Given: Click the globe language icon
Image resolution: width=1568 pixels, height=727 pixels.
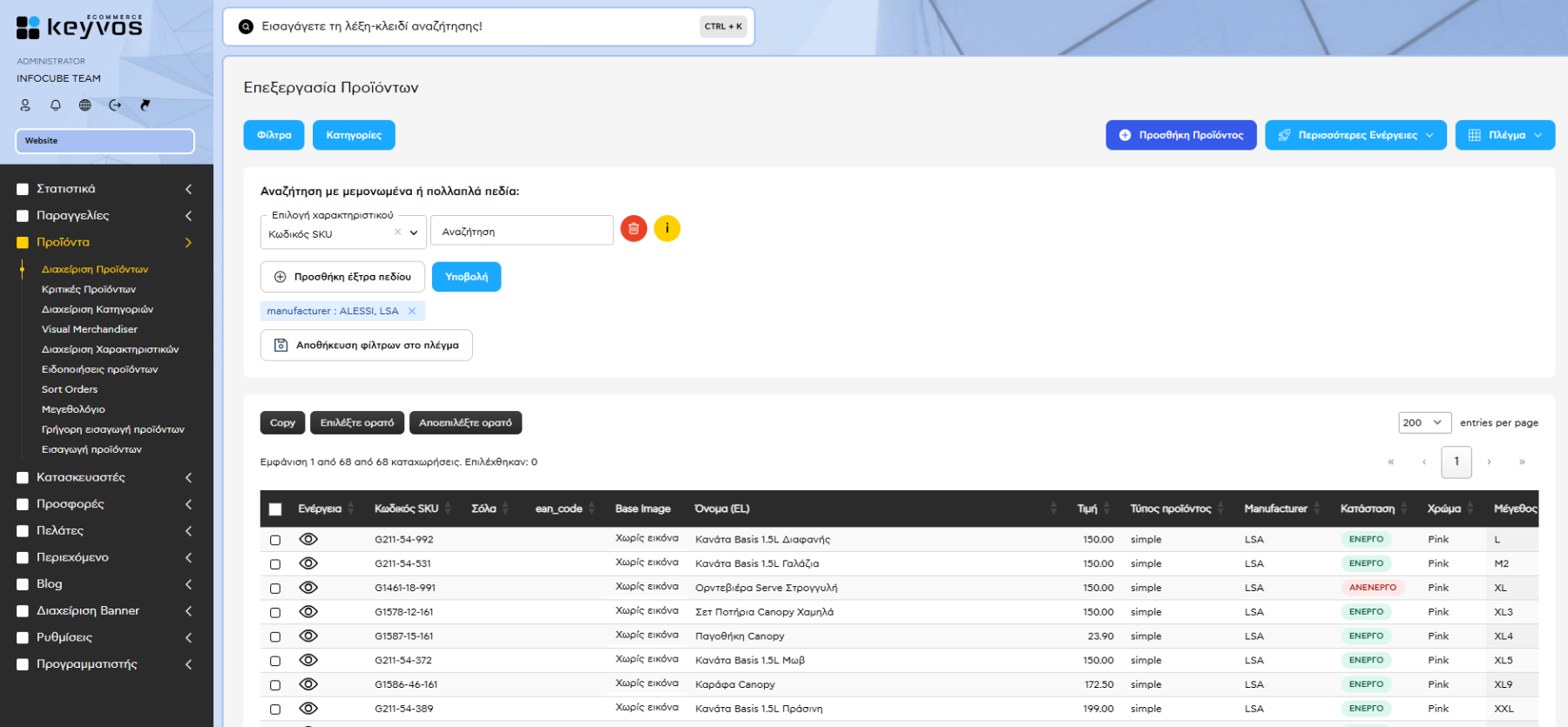Looking at the screenshot, I should [85, 105].
